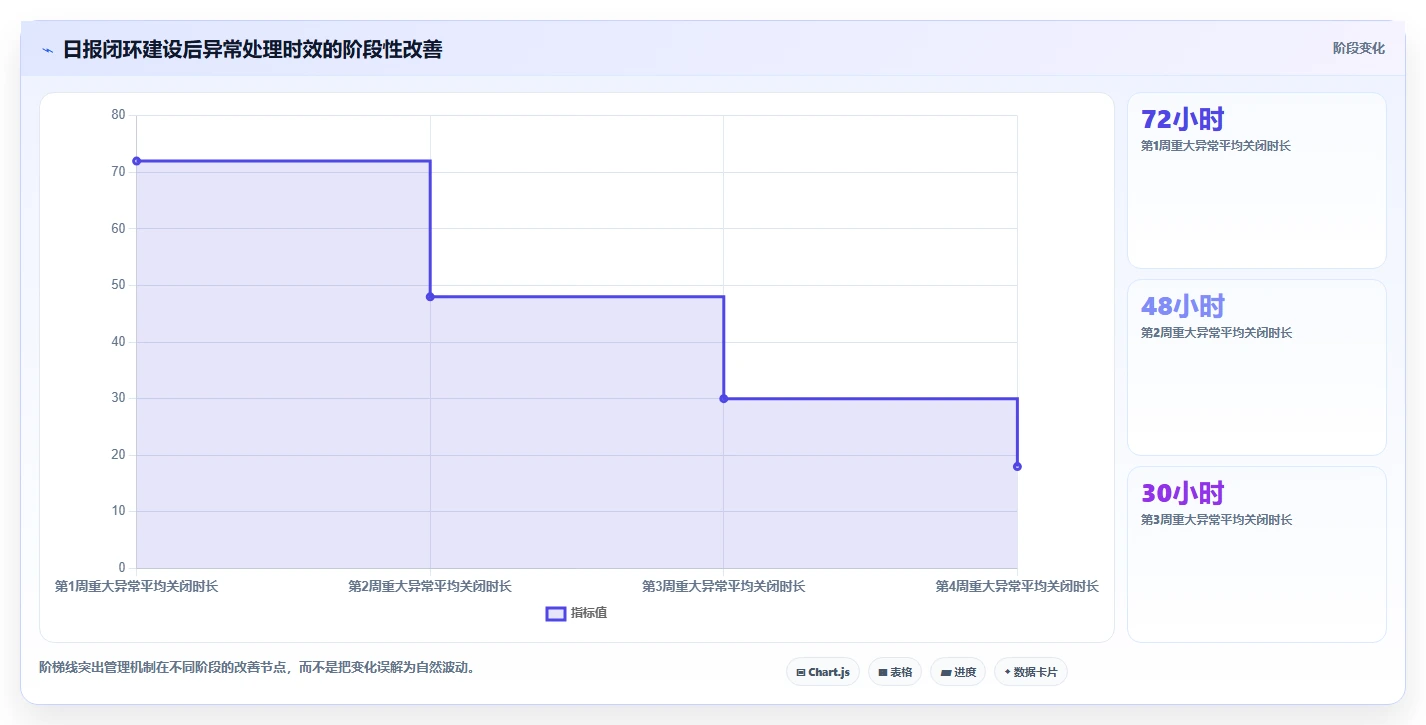Click the 阶段变化 label in header
1426x725 pixels.
[x=1359, y=48]
